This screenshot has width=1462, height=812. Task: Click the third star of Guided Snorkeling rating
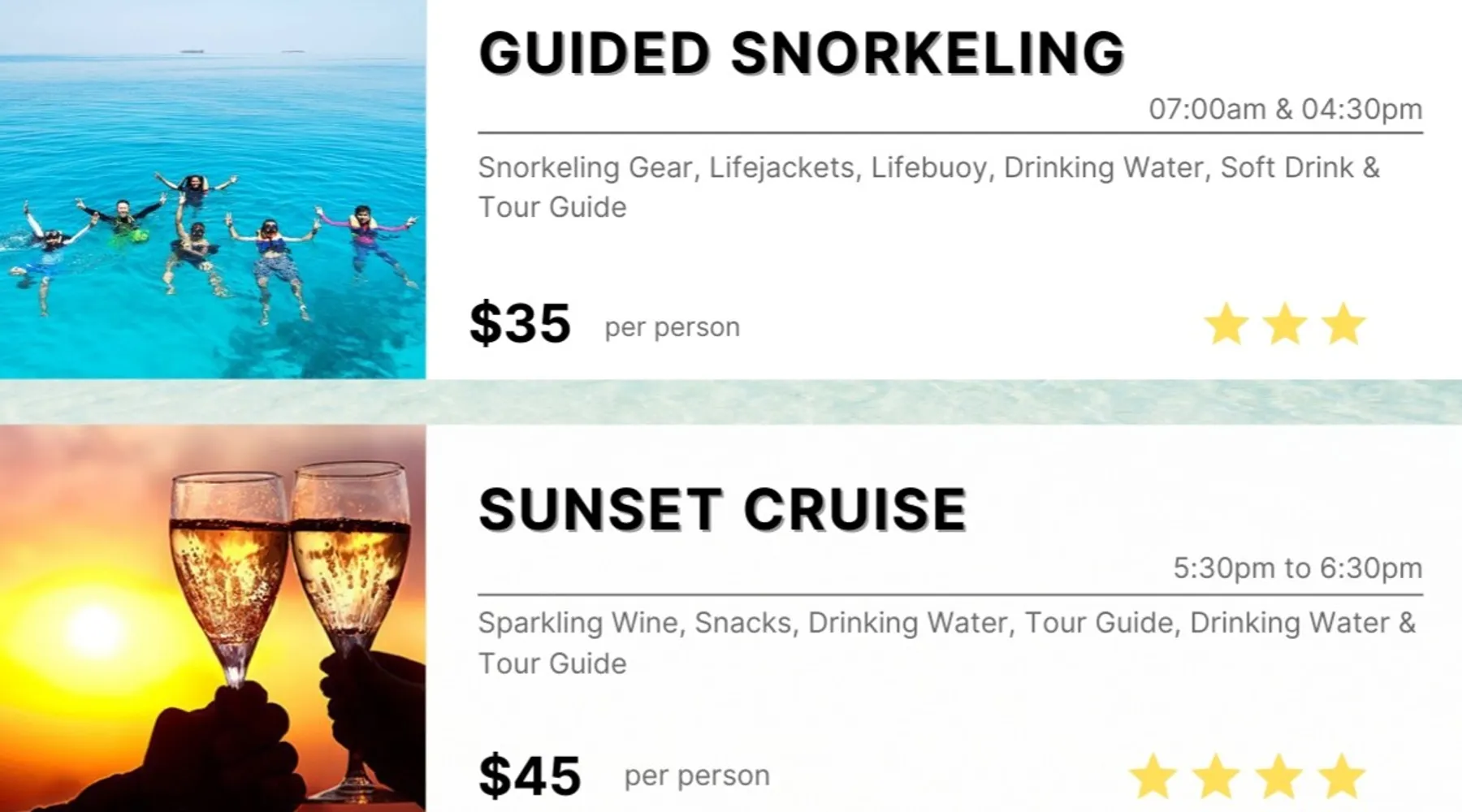pyautogui.click(x=1343, y=324)
